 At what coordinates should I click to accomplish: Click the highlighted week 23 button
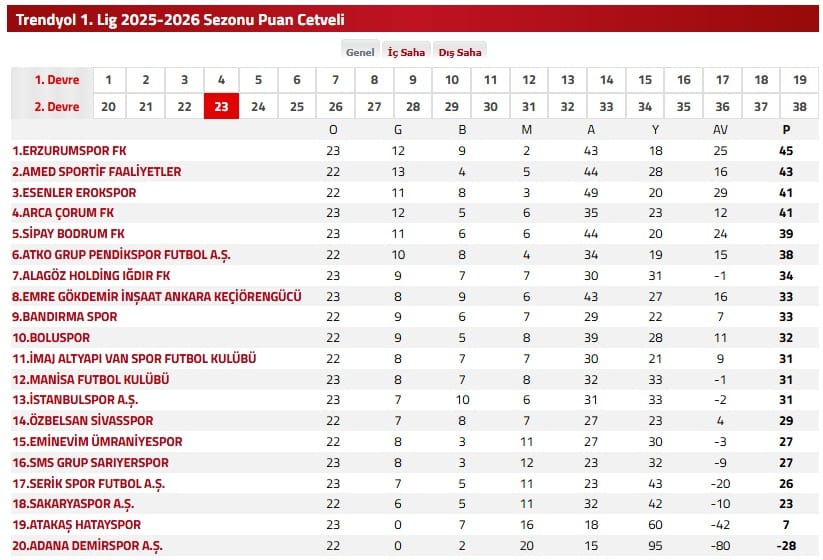221,107
